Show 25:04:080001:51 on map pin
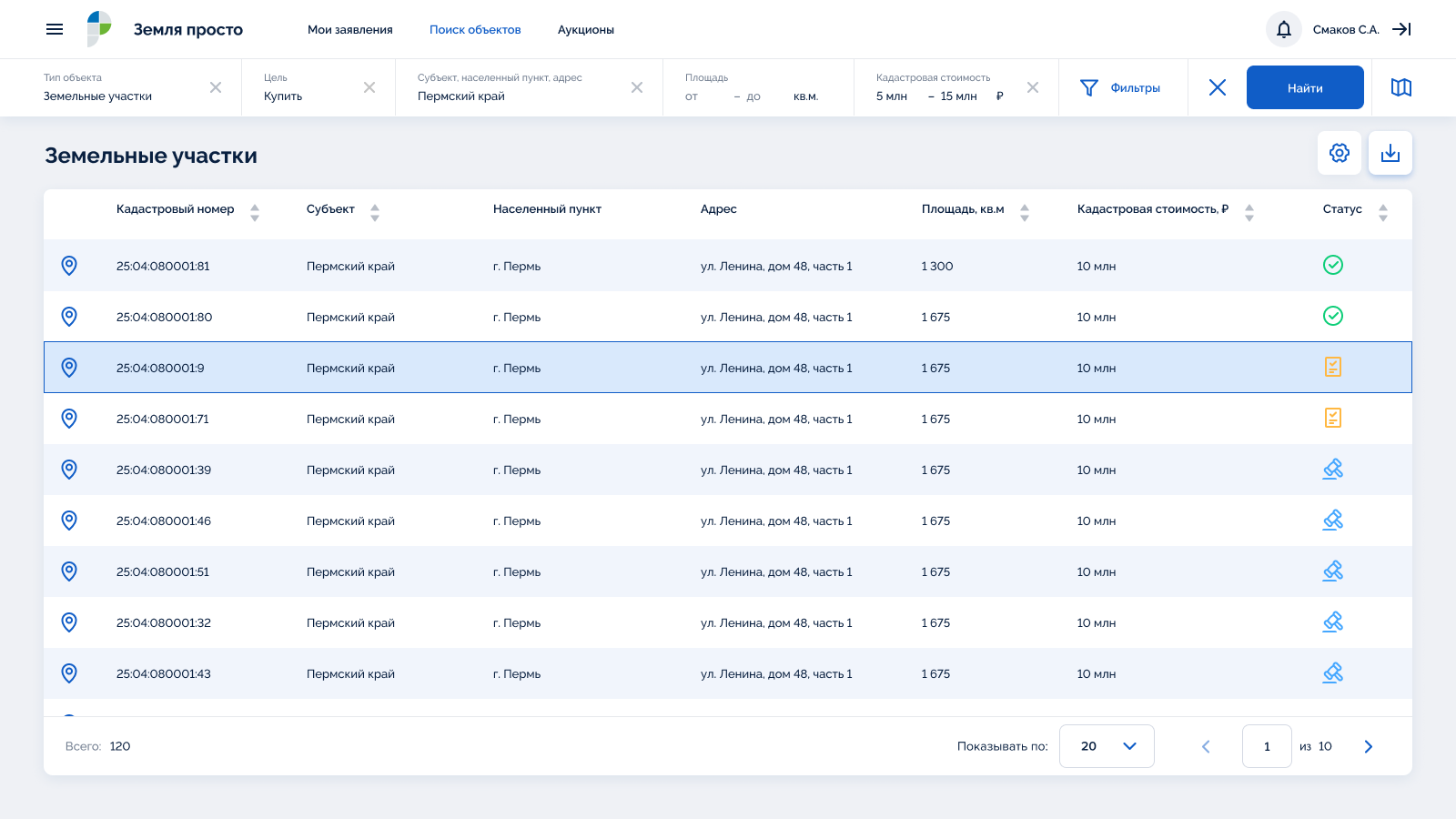Image resolution: width=1456 pixels, height=819 pixels. 69,571
